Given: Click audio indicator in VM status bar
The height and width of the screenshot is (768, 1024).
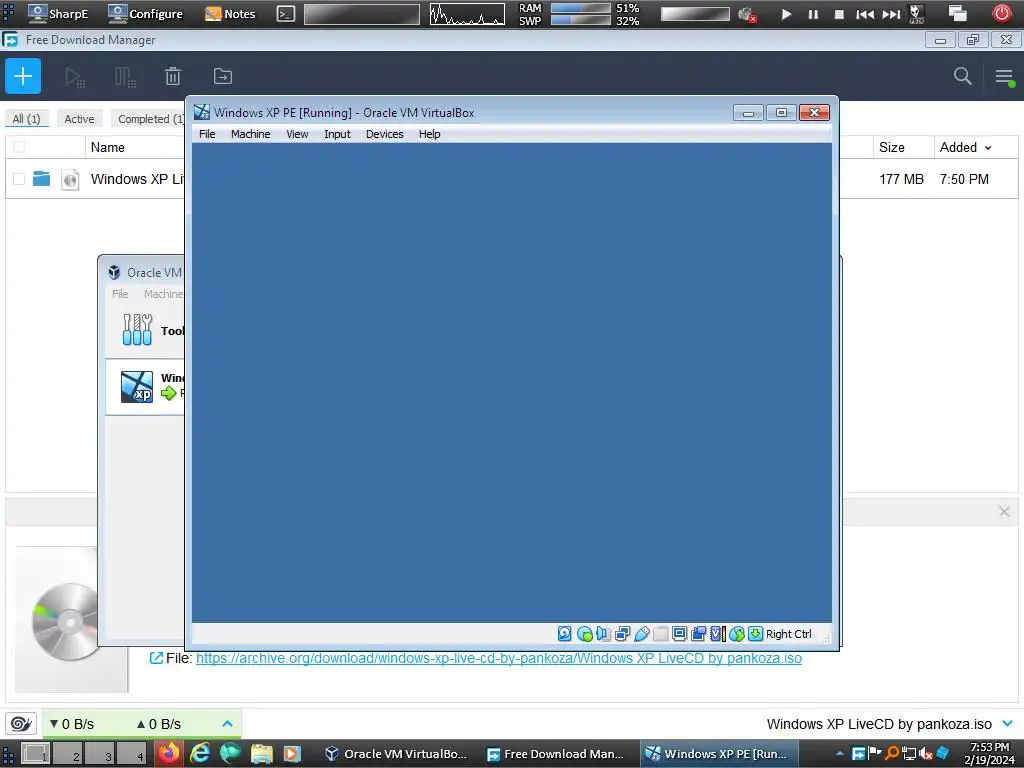Looking at the screenshot, I should coord(603,633).
